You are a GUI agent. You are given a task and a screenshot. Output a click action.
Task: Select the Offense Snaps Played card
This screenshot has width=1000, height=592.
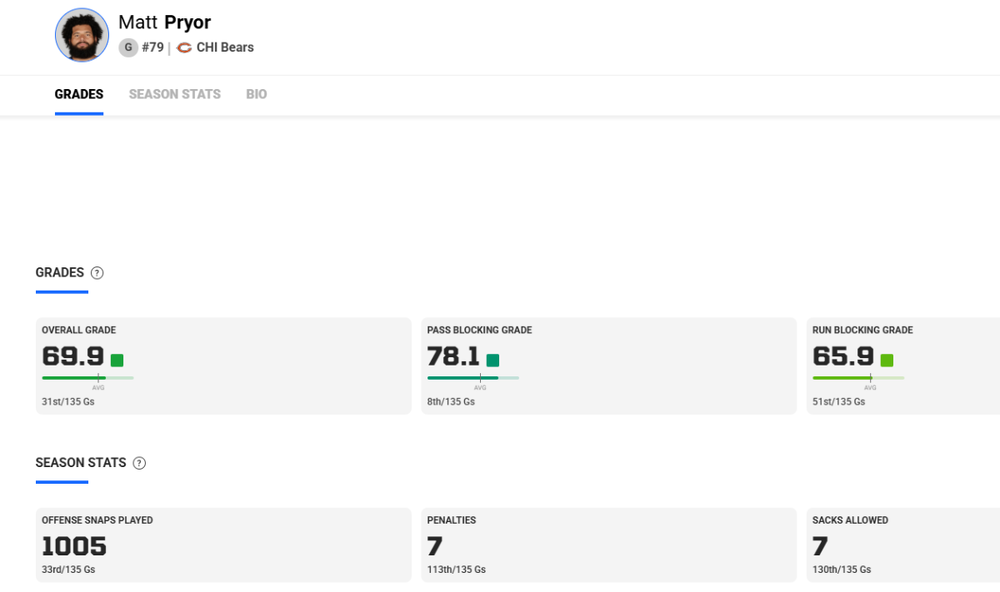(x=223, y=545)
